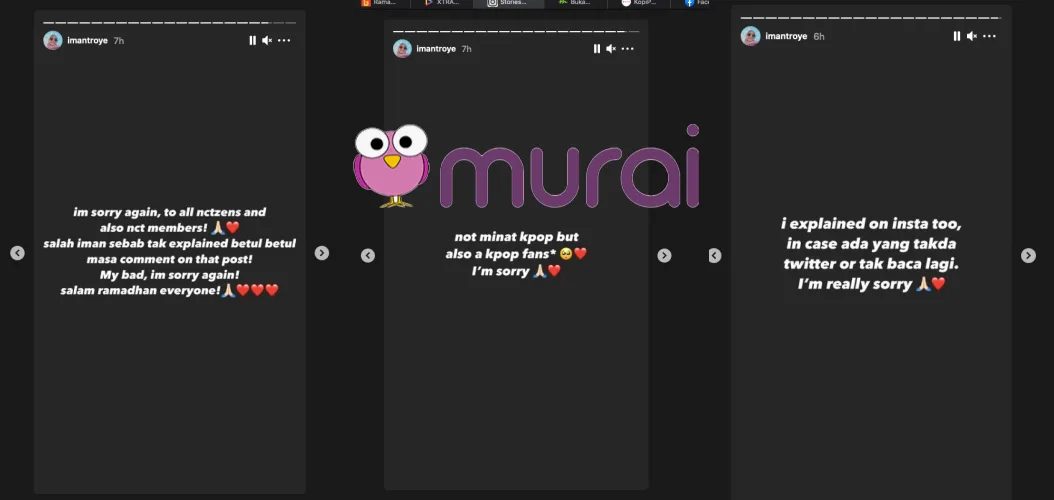Open more options on the right story

click(988, 36)
